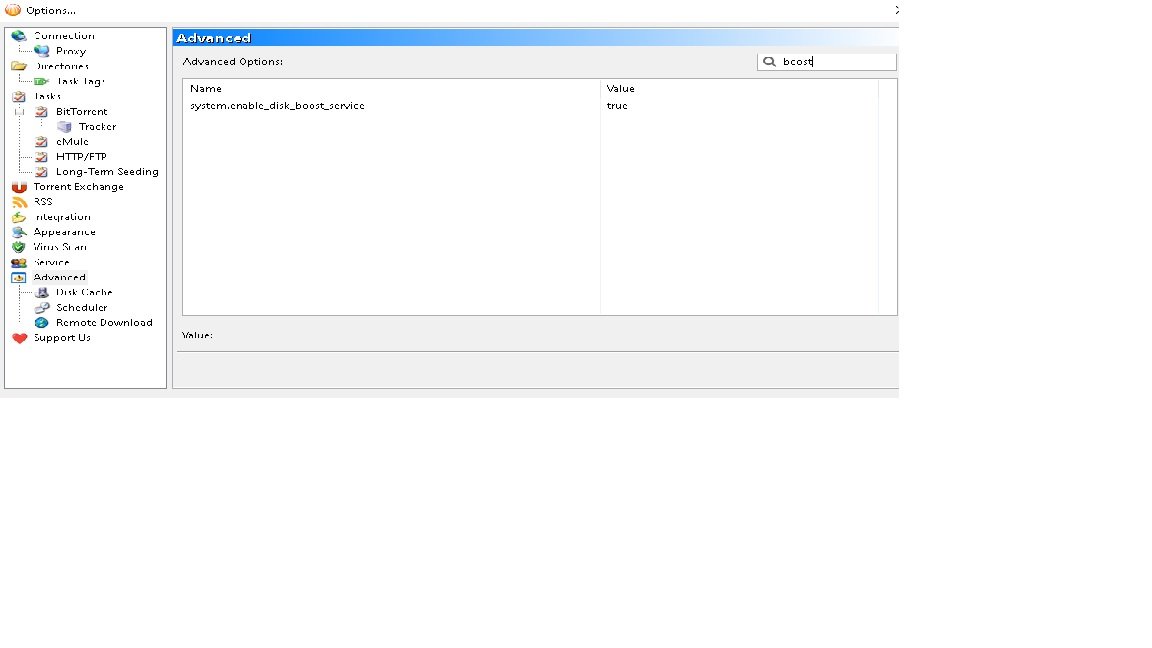
Task: Collapse the BitTorrent tree node
Action: (x=19, y=112)
